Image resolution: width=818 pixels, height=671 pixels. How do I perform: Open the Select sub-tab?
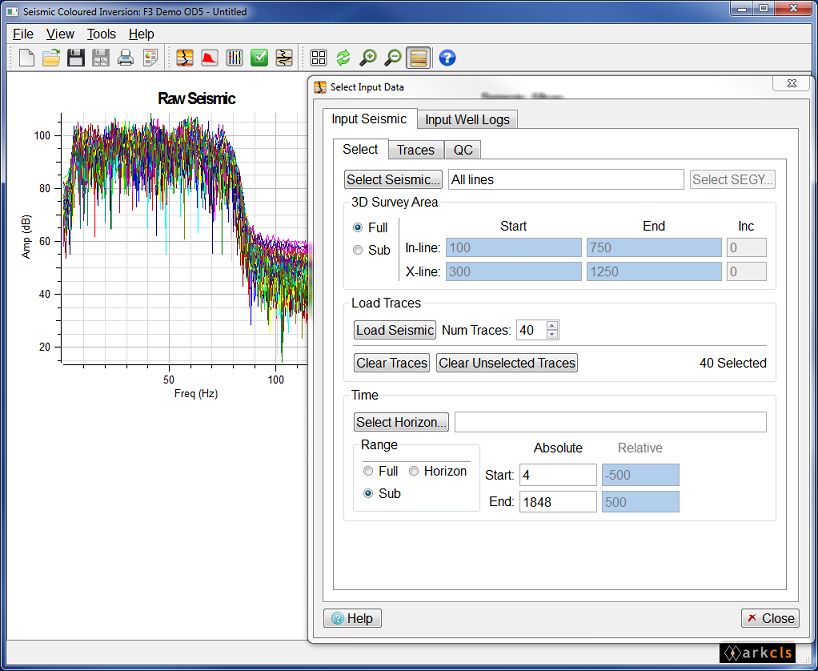point(360,149)
